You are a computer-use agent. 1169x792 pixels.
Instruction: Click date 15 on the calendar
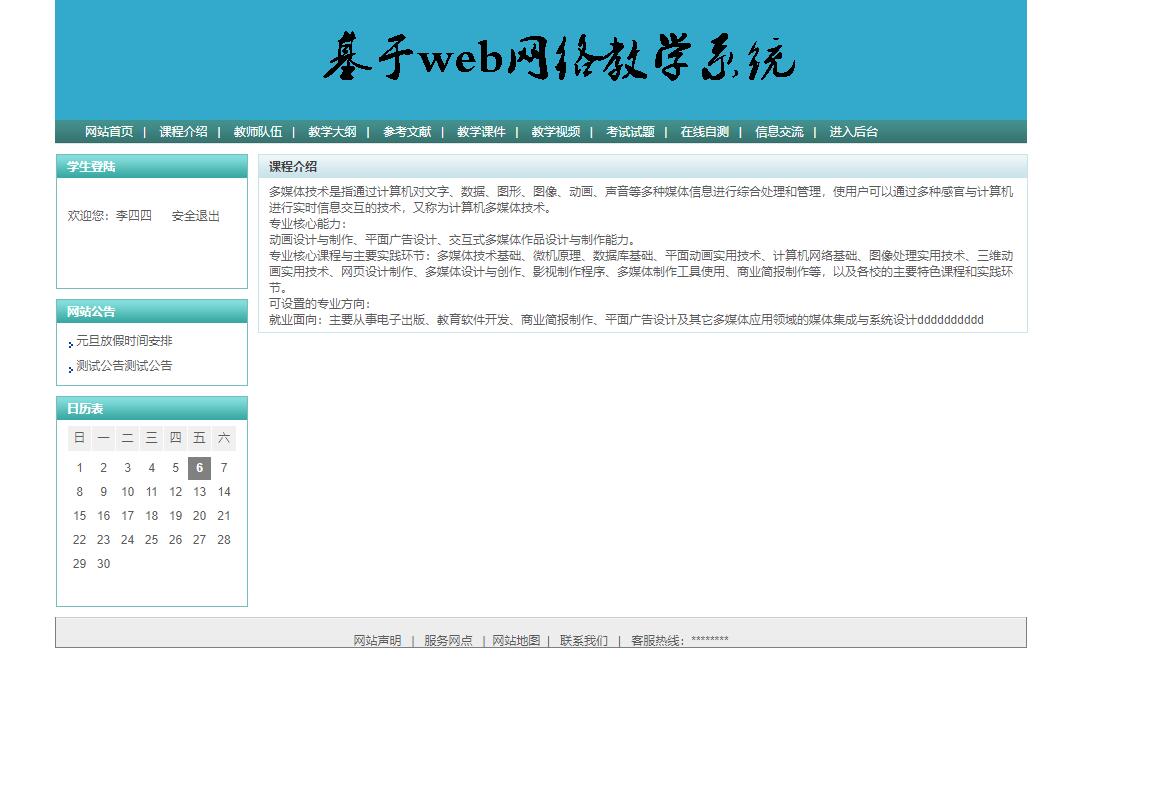pos(79,515)
